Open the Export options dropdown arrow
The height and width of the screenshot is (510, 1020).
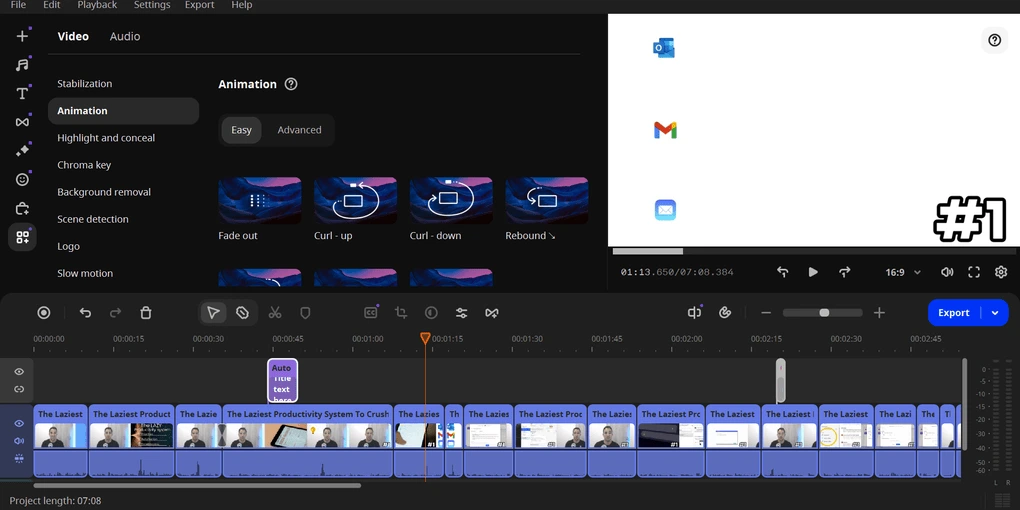pos(995,313)
